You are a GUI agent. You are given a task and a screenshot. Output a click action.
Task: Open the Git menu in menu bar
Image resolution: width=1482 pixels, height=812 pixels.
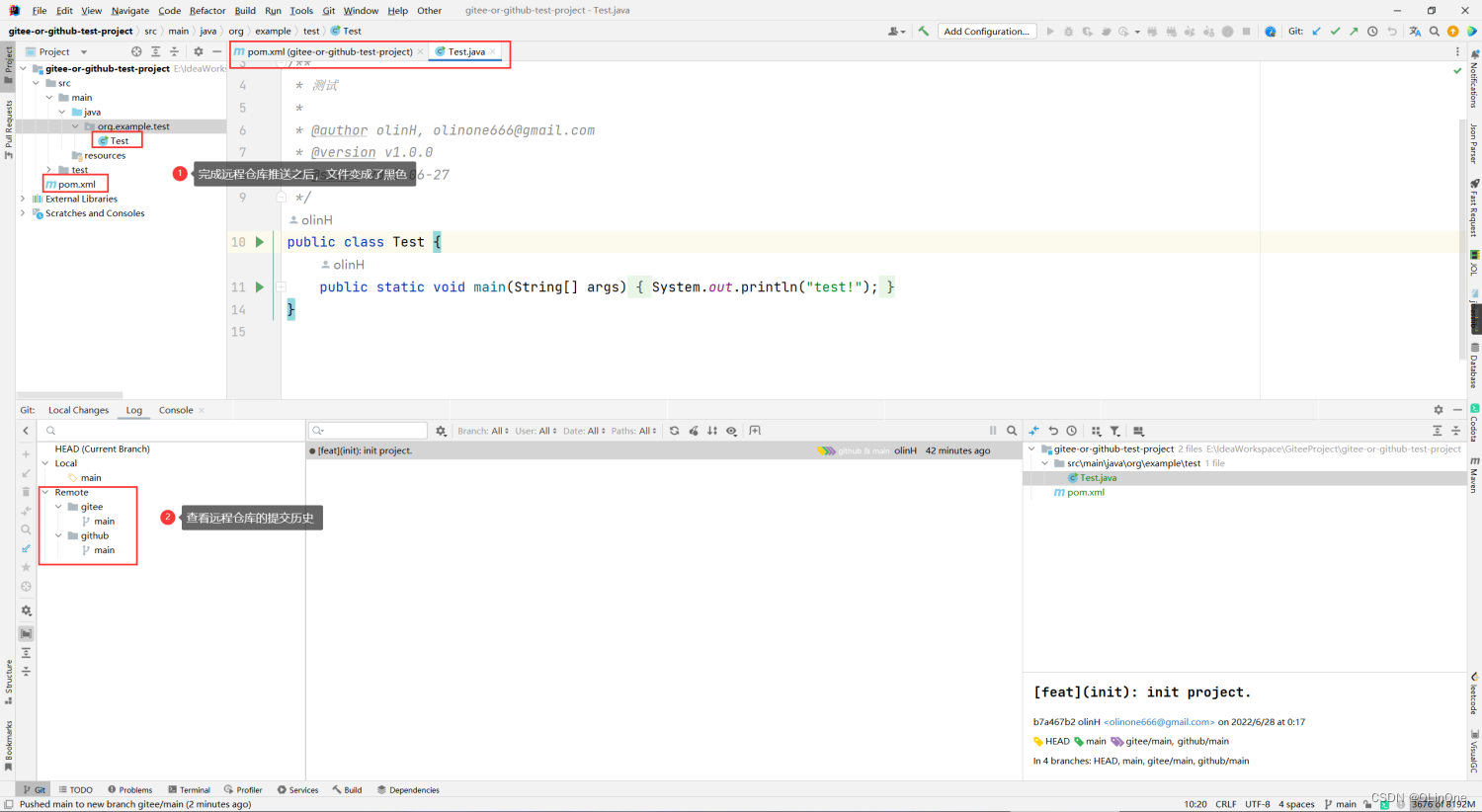329,10
